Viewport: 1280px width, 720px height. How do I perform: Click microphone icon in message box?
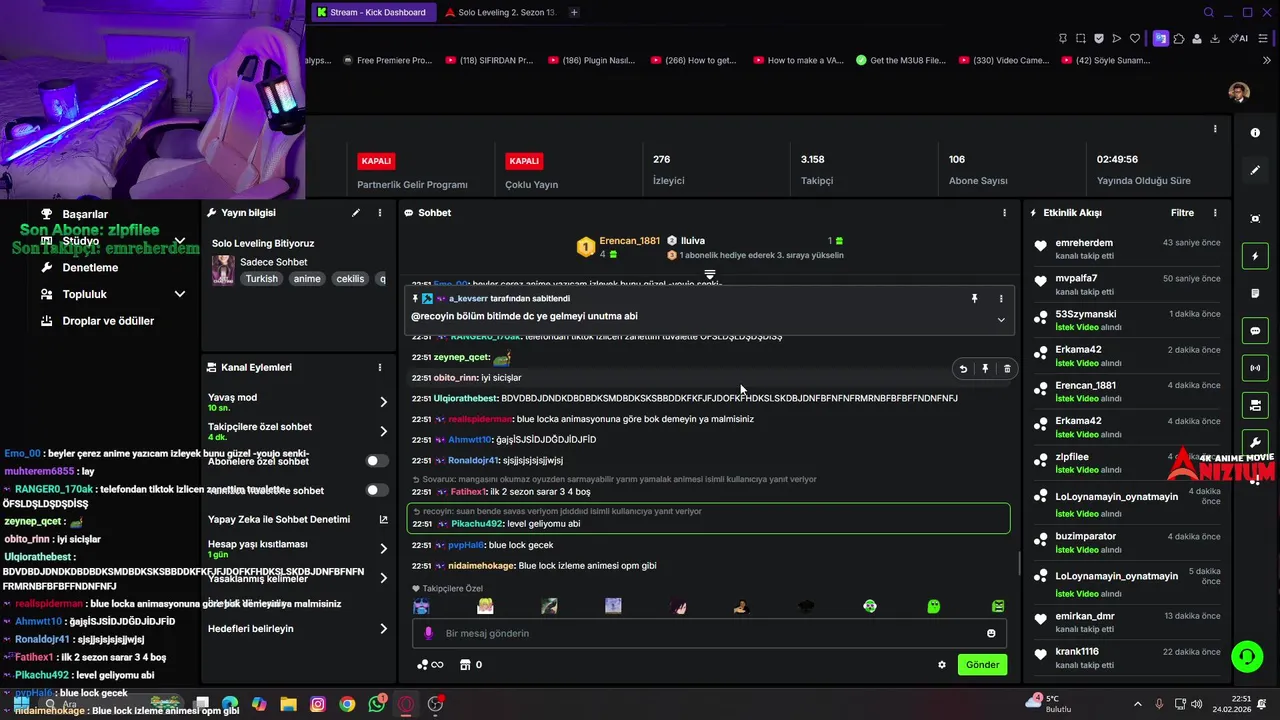428,633
